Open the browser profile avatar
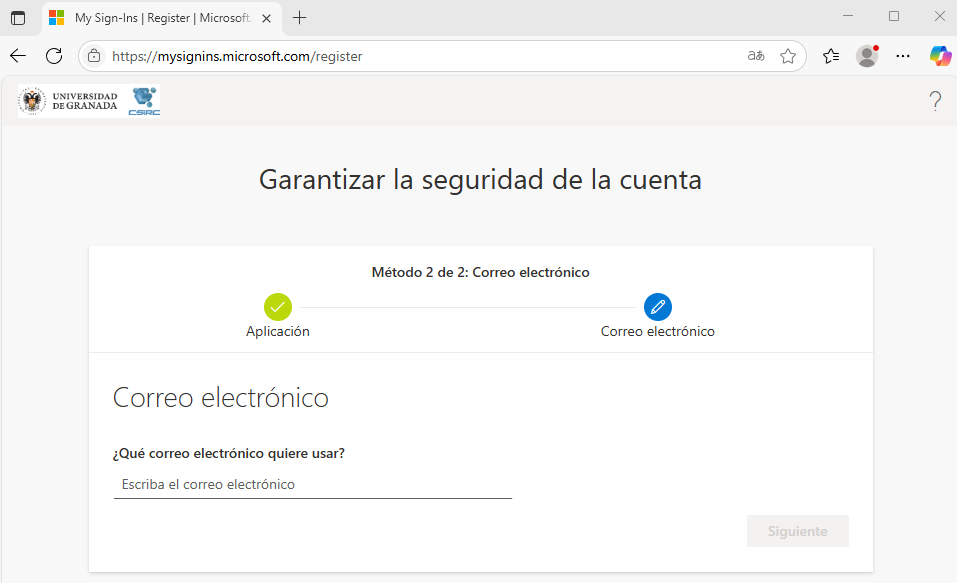The width and height of the screenshot is (957, 583). pos(867,56)
